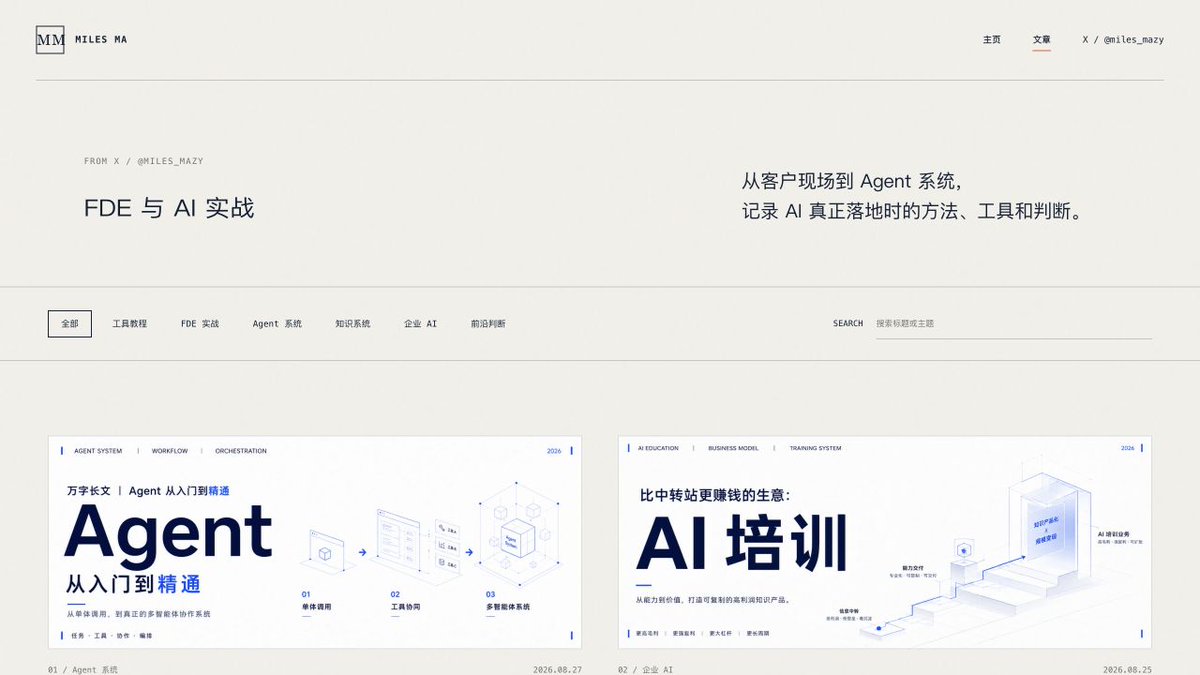Screen dimensions: 1200x675
Task: Select the 全部 filter tab
Action: [70, 324]
